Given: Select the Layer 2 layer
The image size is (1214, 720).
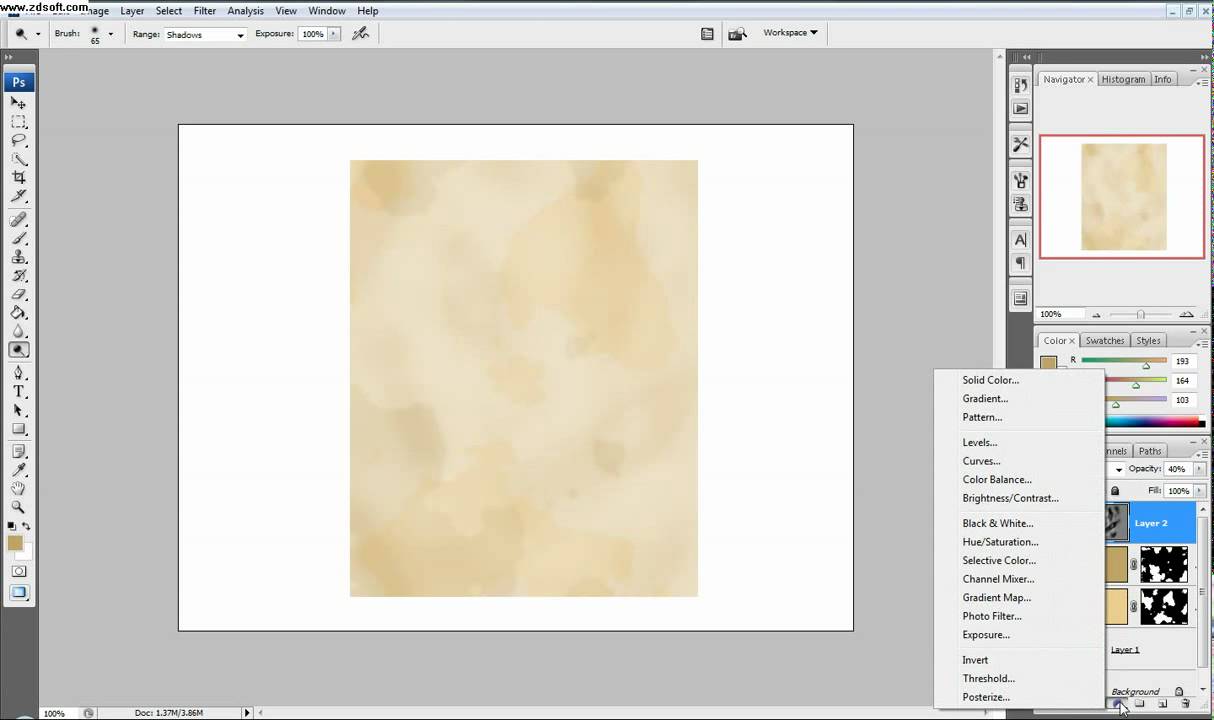Looking at the screenshot, I should pyautogui.click(x=1150, y=523).
